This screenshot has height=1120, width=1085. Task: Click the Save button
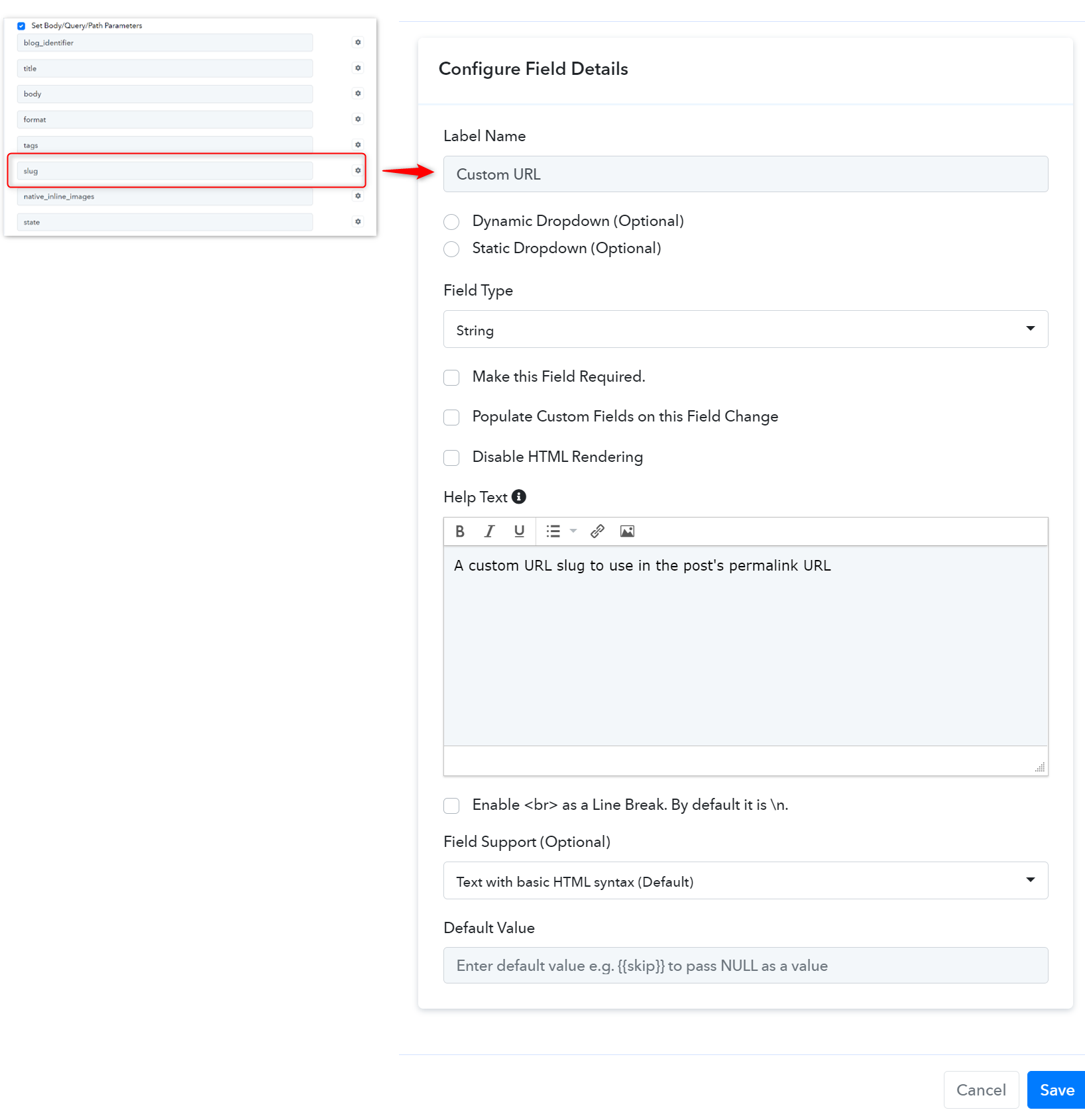[1056, 1090]
